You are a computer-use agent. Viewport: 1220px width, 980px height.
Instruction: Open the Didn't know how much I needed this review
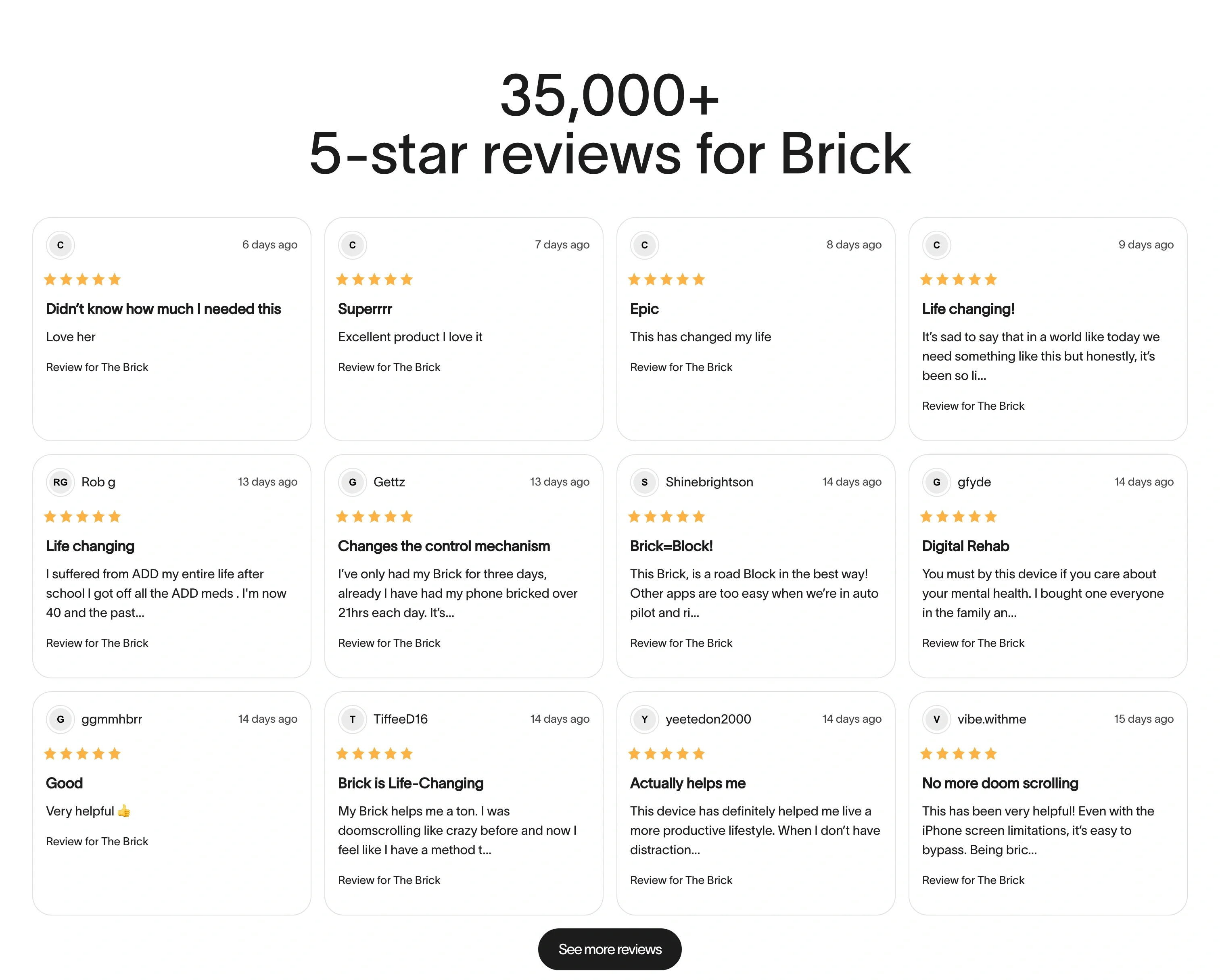[163, 309]
